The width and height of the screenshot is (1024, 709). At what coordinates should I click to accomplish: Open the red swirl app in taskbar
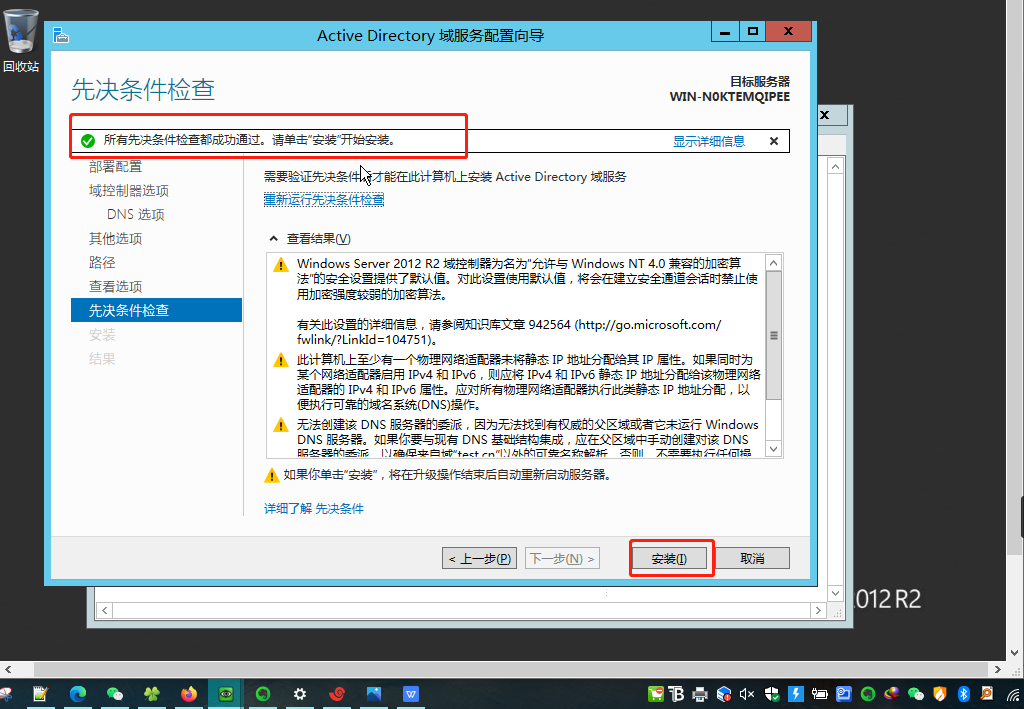tap(337, 694)
